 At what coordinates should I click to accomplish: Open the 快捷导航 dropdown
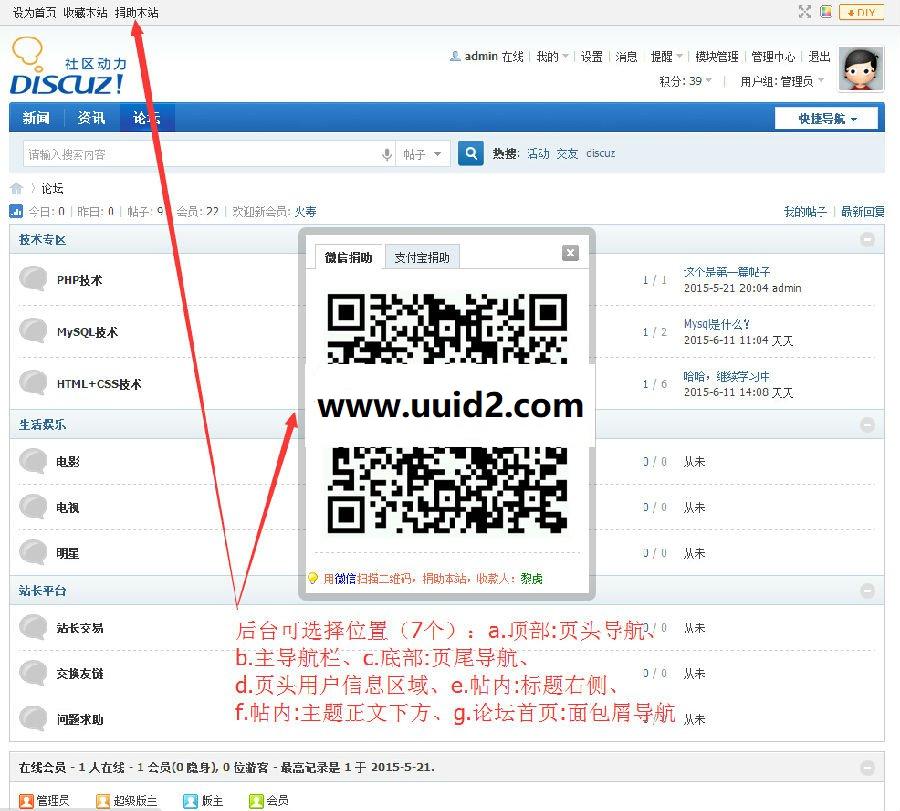827,118
